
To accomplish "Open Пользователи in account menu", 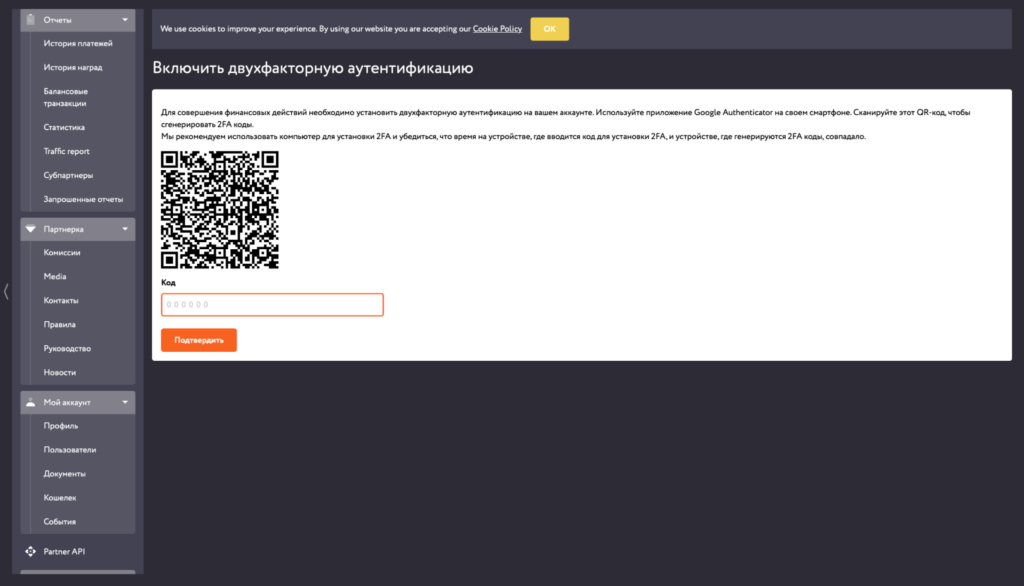I will 70,449.
